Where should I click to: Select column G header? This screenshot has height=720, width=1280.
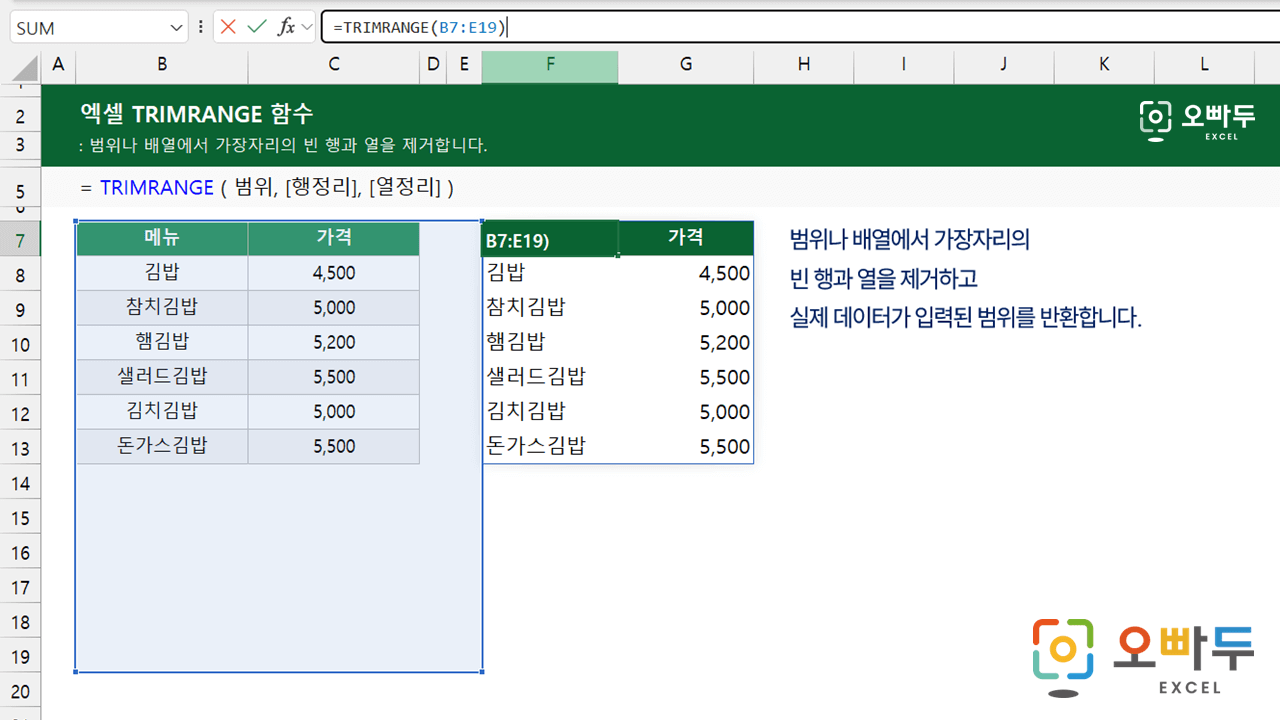[x=686, y=64]
